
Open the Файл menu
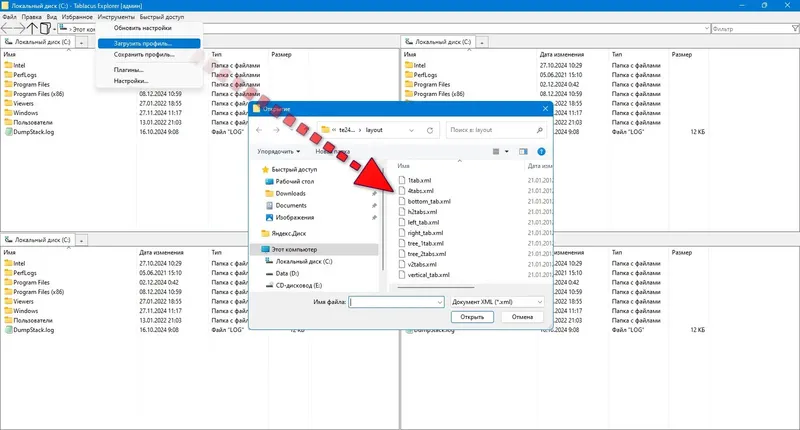9,17
